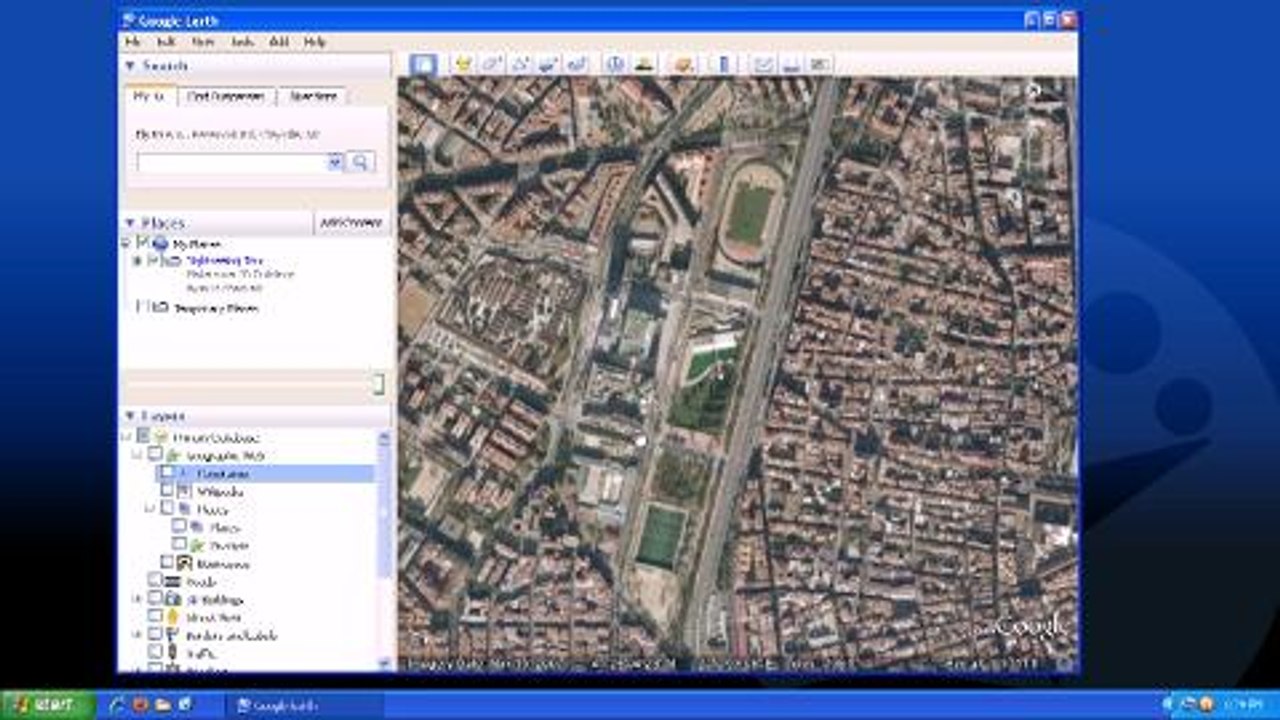Click the 3D Buildings layer icon

click(174, 600)
